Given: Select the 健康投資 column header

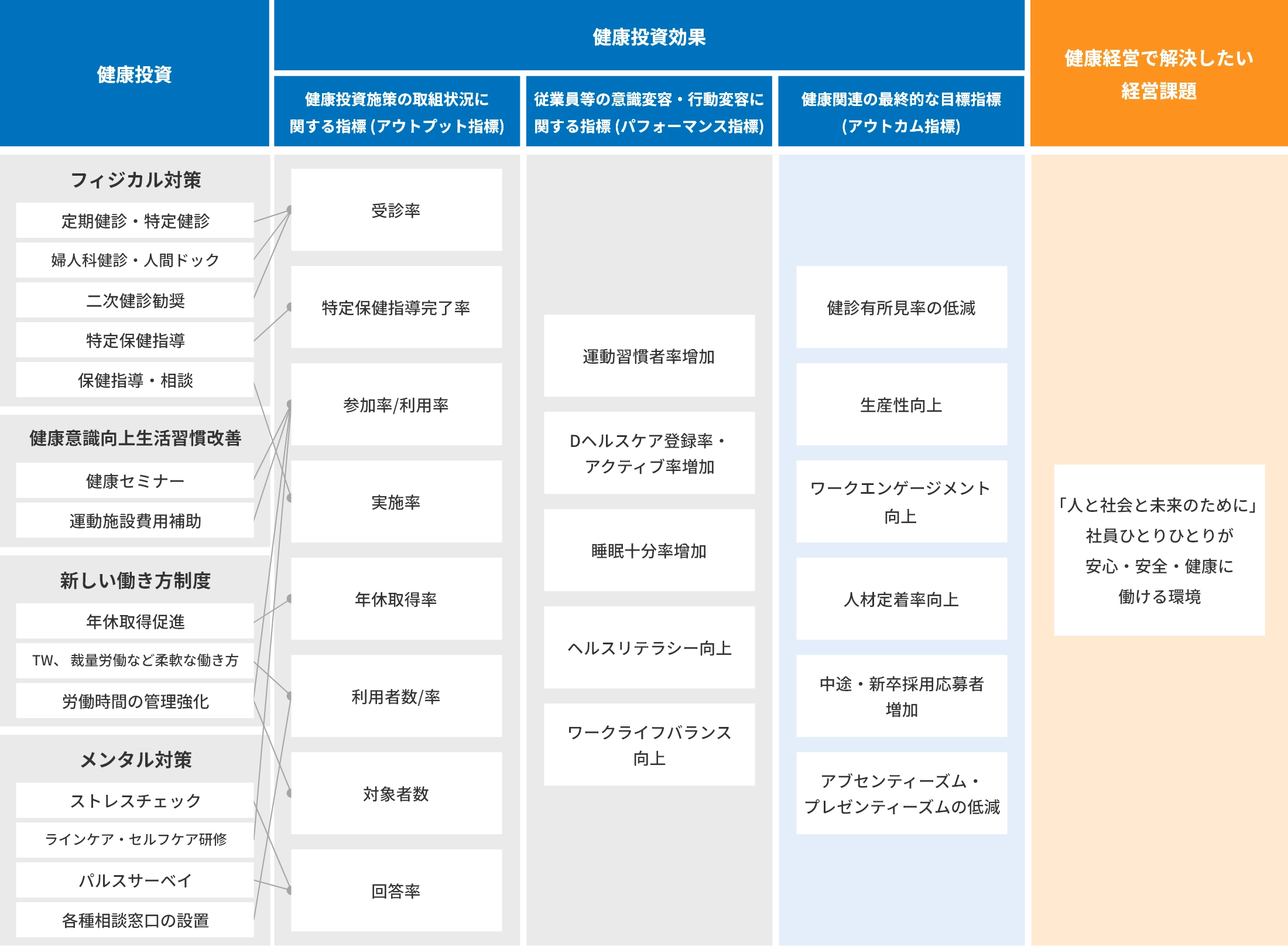Looking at the screenshot, I should (135, 74).
